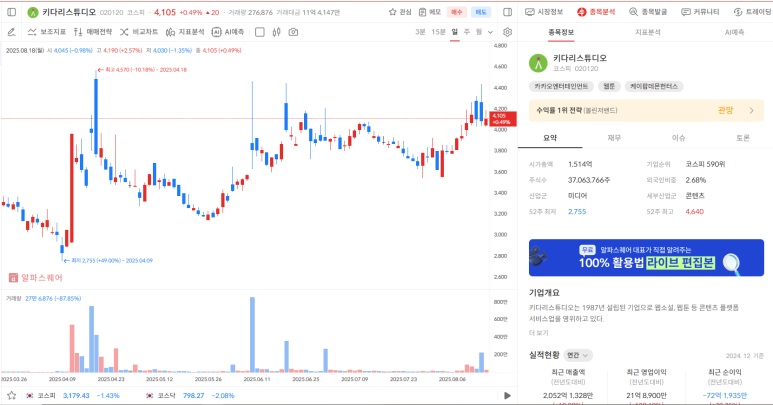Click the red 매수 buy button
This screenshot has width=773, height=405.
(457, 12)
